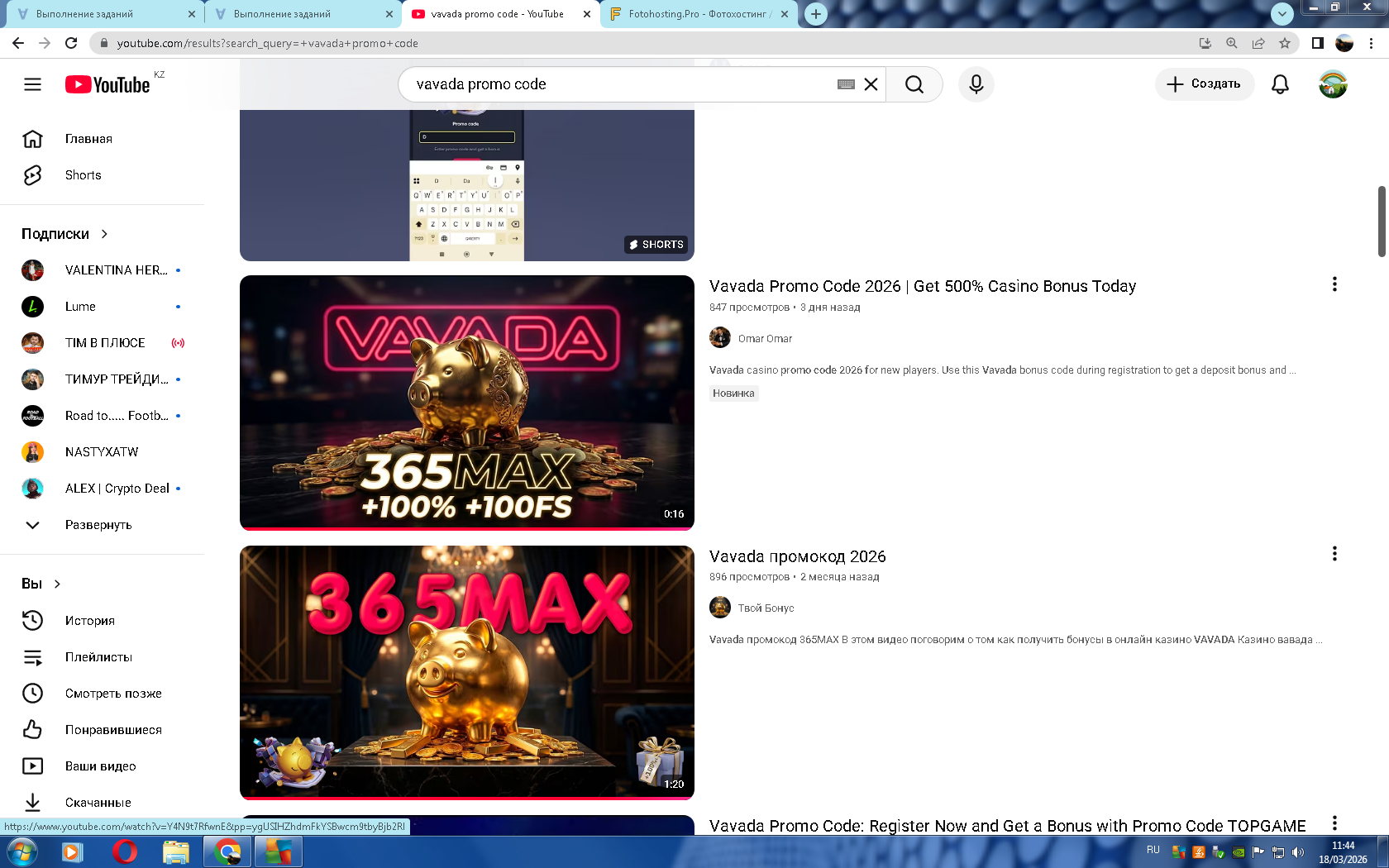The height and width of the screenshot is (868, 1389).
Task: Open the on-screen keyboard in search box
Action: click(846, 84)
